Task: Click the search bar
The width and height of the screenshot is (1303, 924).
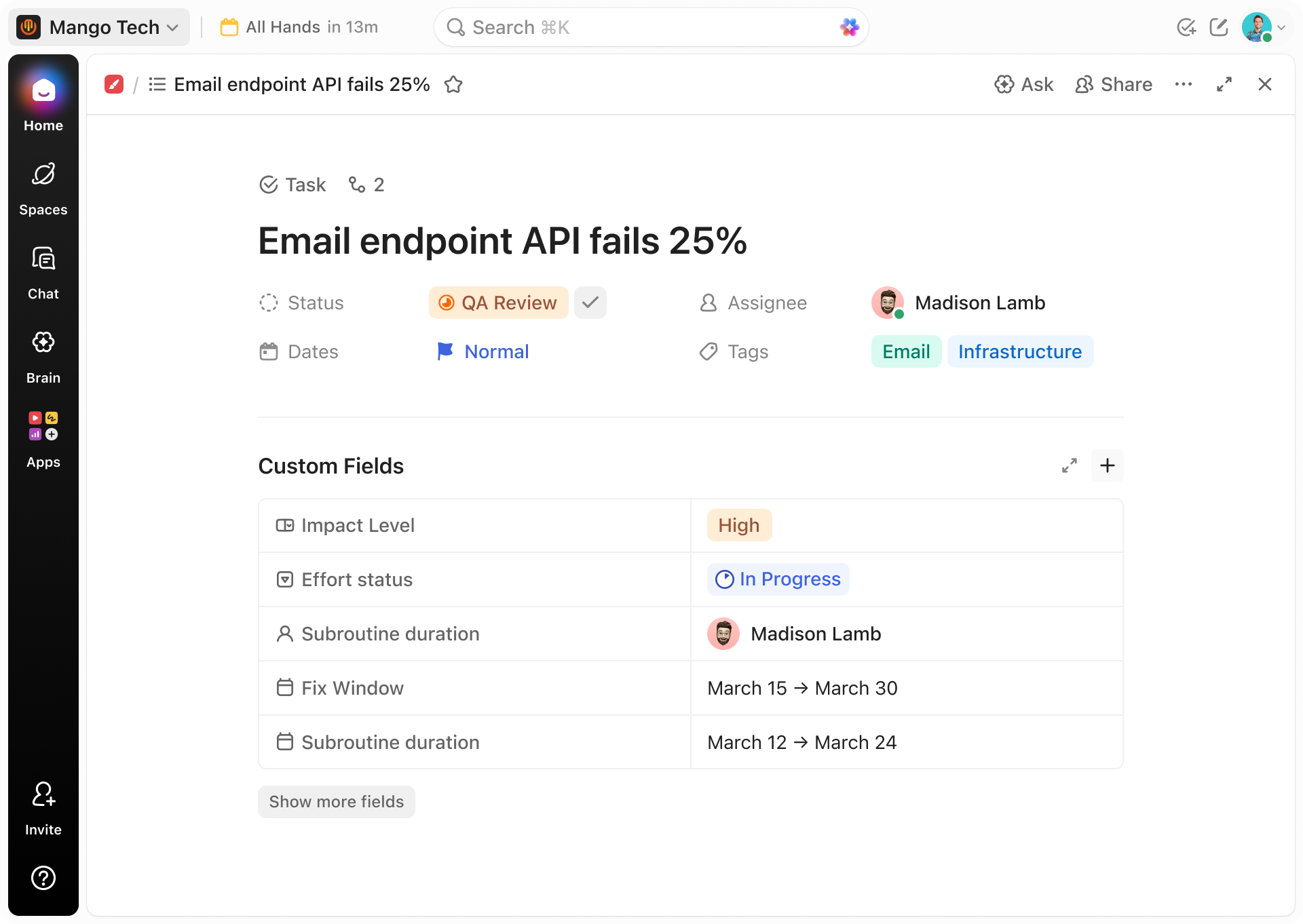Action: (x=650, y=27)
